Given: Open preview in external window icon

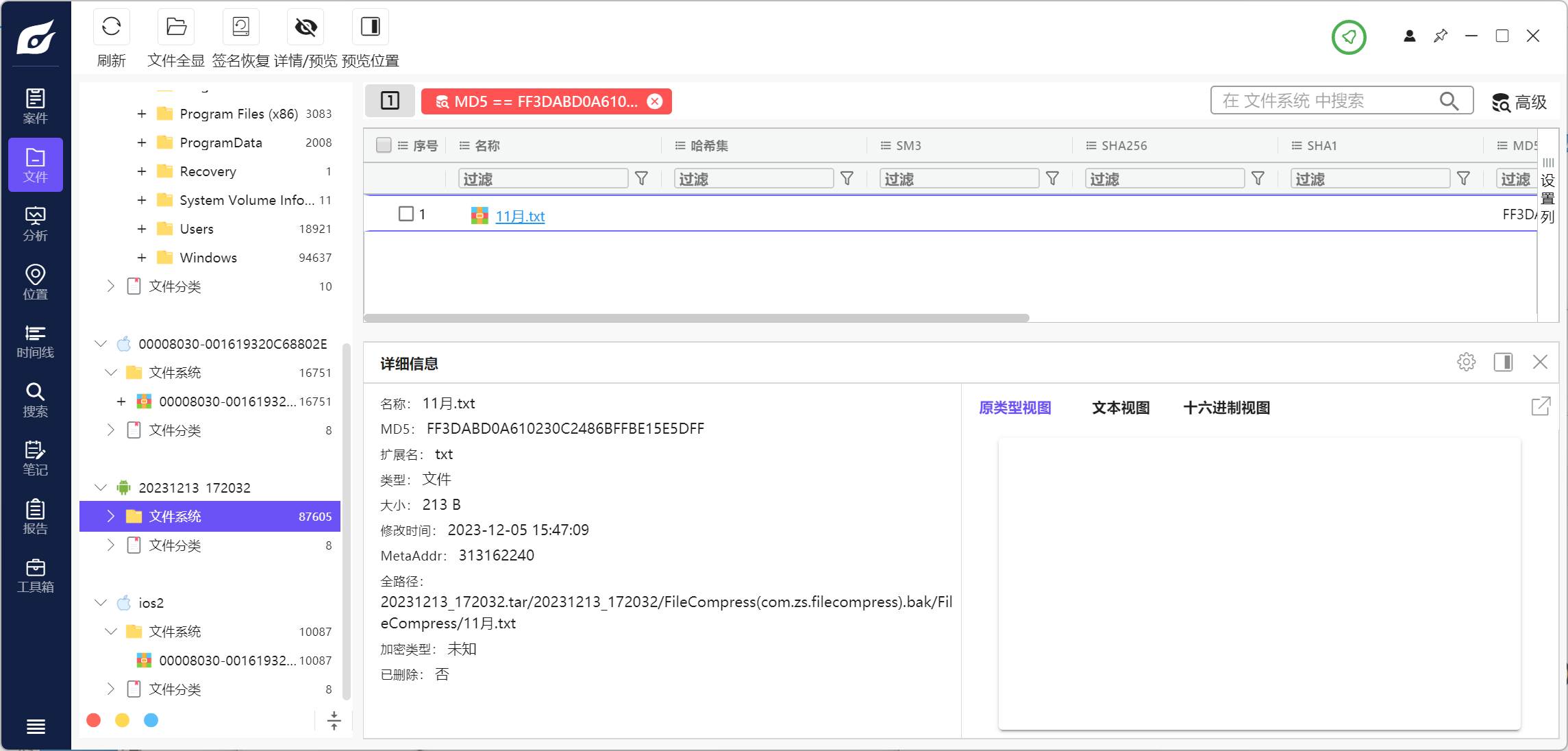Looking at the screenshot, I should coord(1541,406).
